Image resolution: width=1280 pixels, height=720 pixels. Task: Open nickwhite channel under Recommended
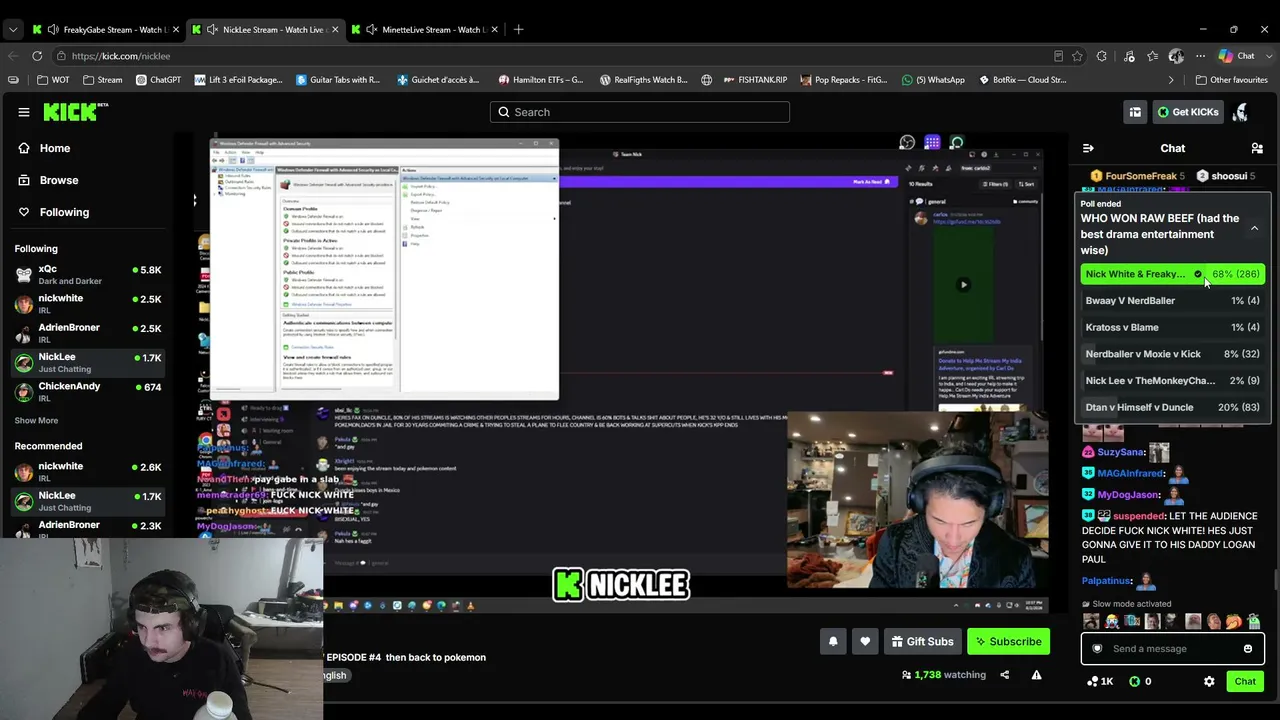pyautogui.click(x=88, y=472)
